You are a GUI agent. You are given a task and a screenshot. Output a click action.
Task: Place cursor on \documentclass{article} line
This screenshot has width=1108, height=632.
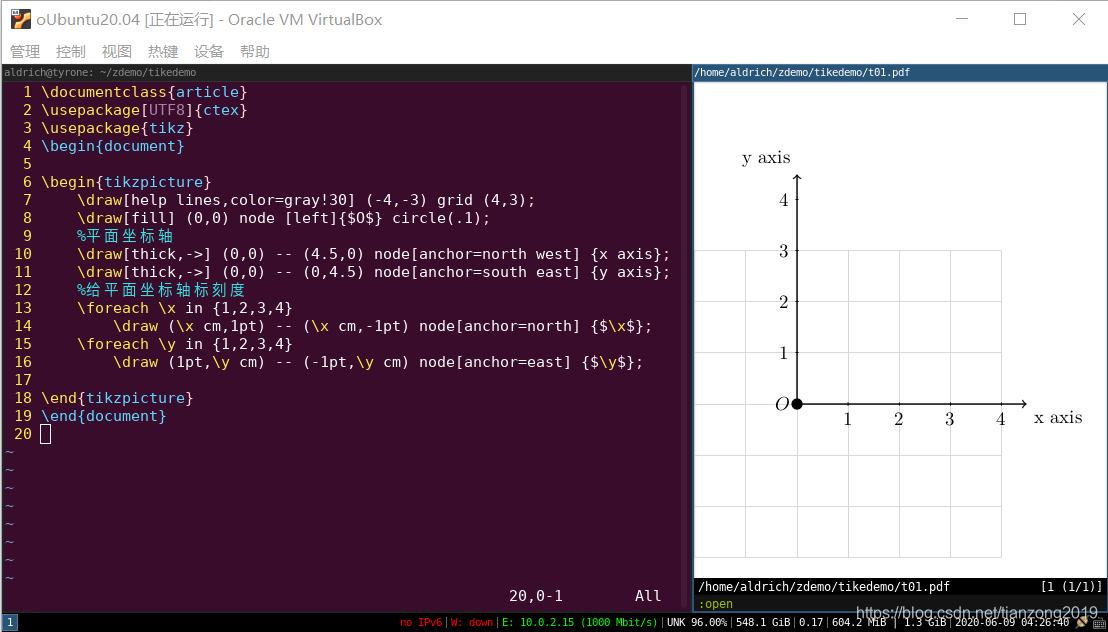(x=144, y=92)
